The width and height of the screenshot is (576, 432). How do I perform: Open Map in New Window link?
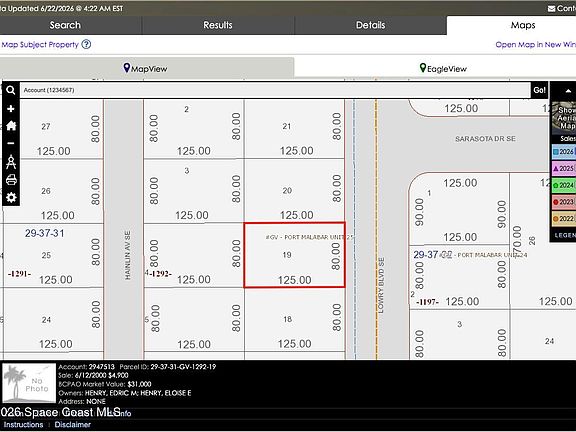point(536,44)
